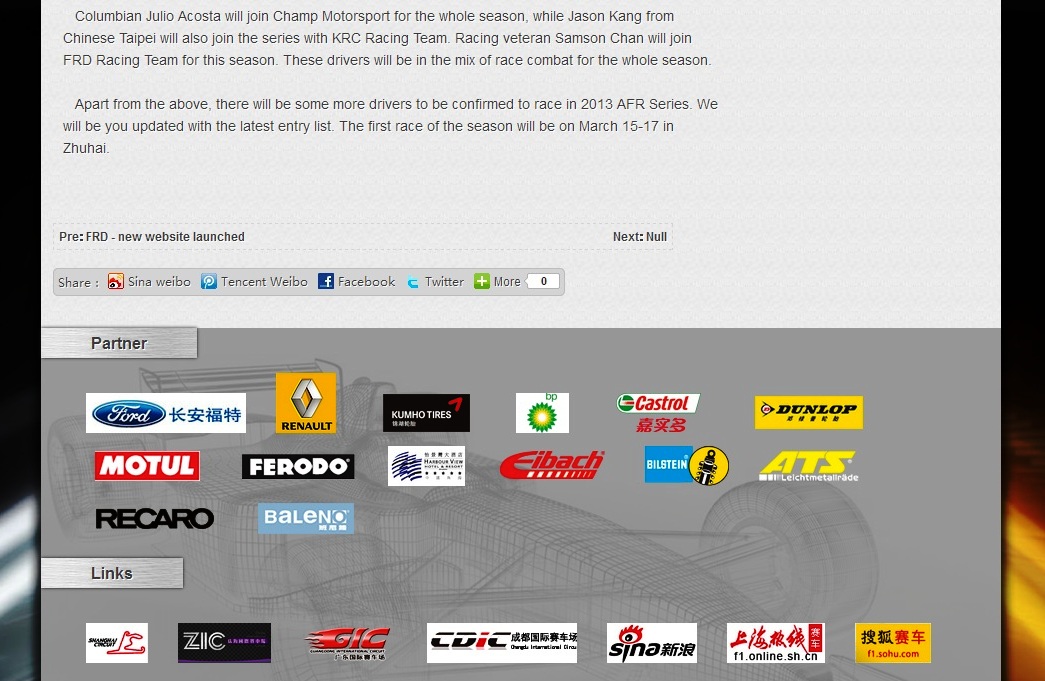
Task: Click the share count bubble
Action: pos(543,282)
